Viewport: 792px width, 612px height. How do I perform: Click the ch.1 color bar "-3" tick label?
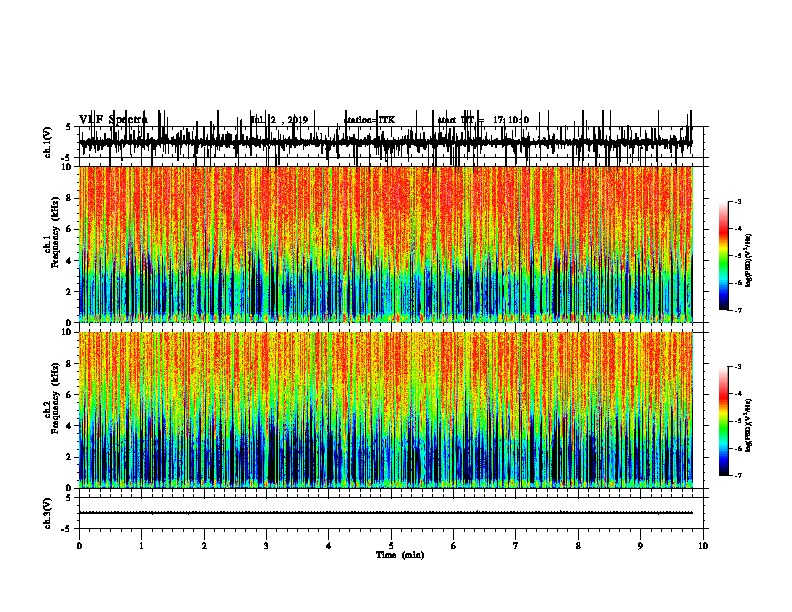(x=738, y=201)
